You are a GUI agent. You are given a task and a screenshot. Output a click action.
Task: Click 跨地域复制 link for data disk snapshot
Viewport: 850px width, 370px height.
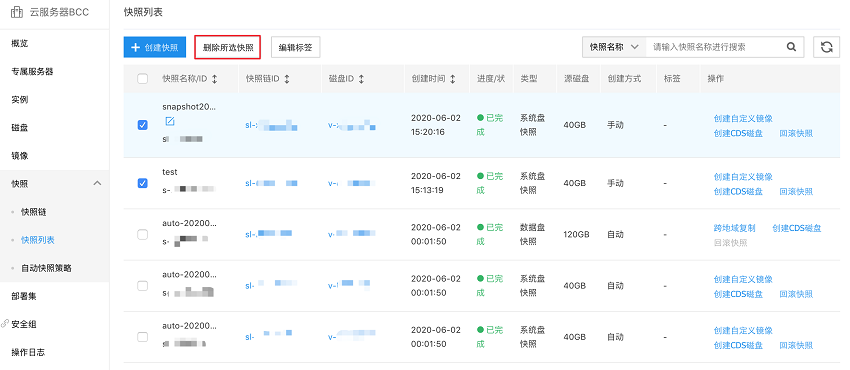735,228
